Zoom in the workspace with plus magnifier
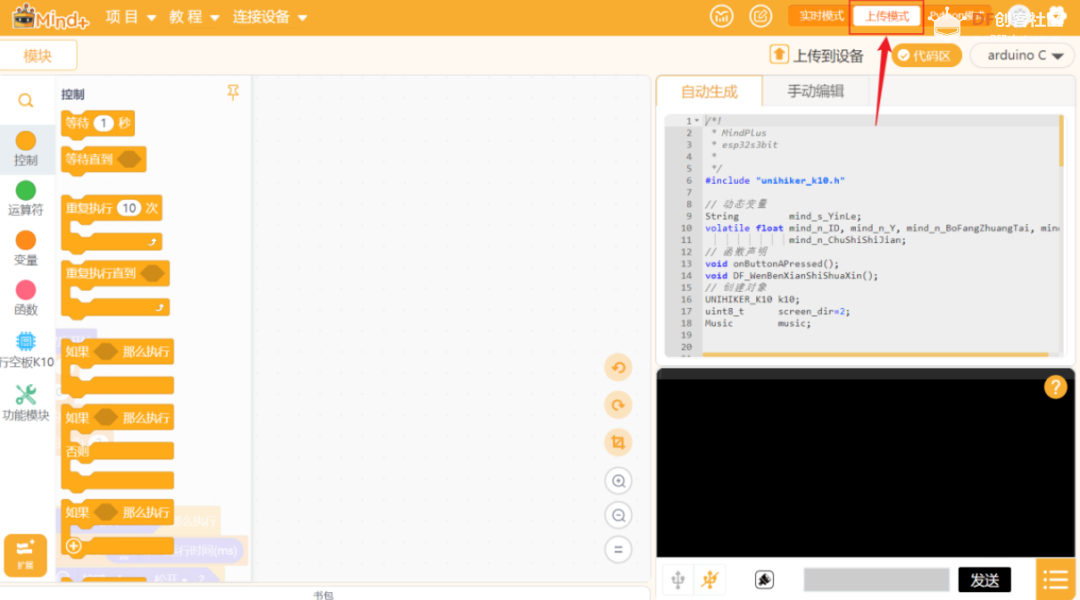 (x=618, y=481)
